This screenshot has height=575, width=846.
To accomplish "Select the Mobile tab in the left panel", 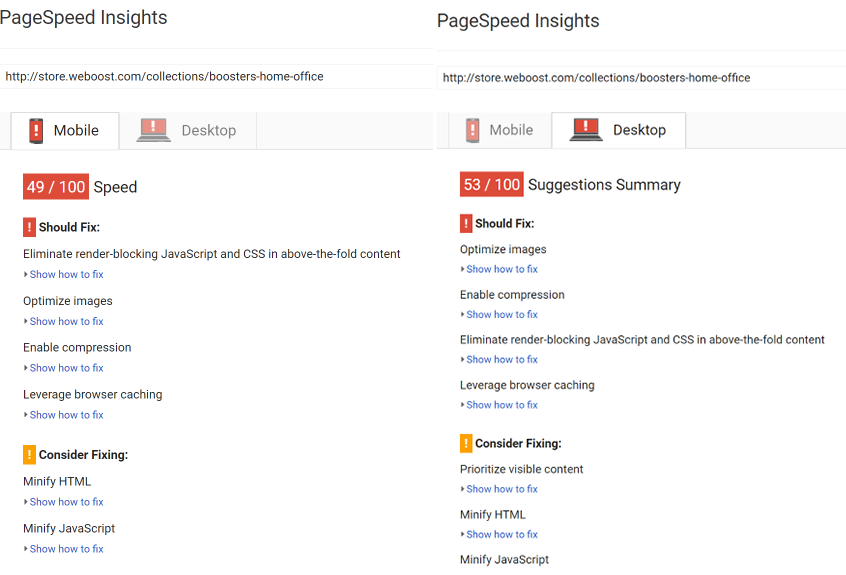I will pyautogui.click(x=65, y=131).
